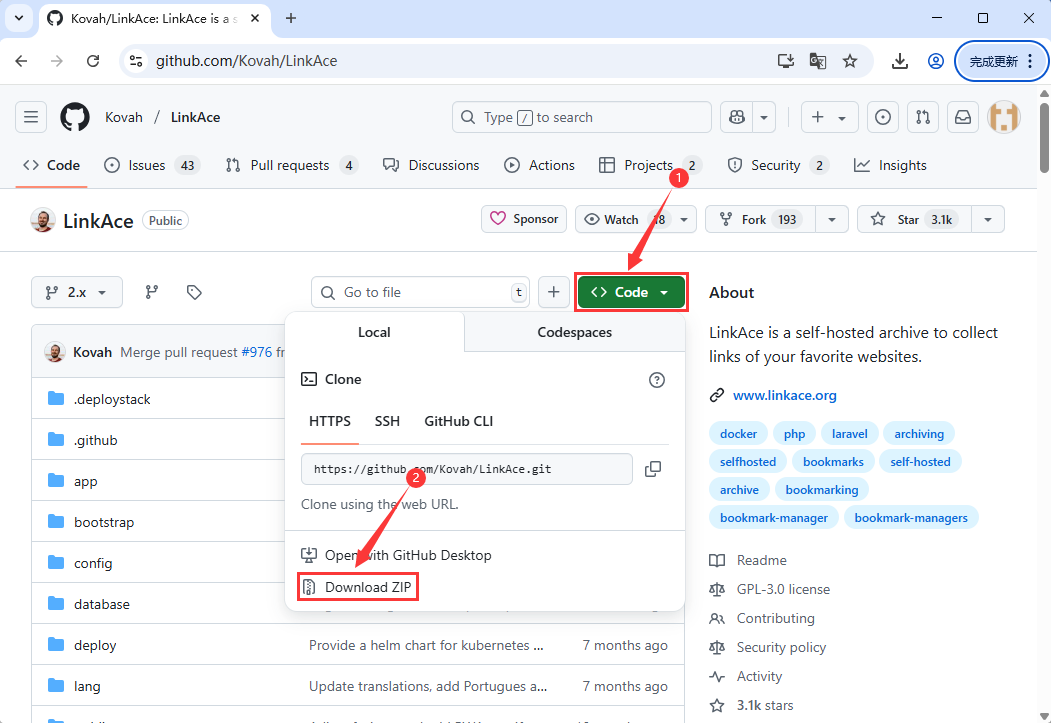
Task: Expand the Code dropdown button
Action: point(631,292)
